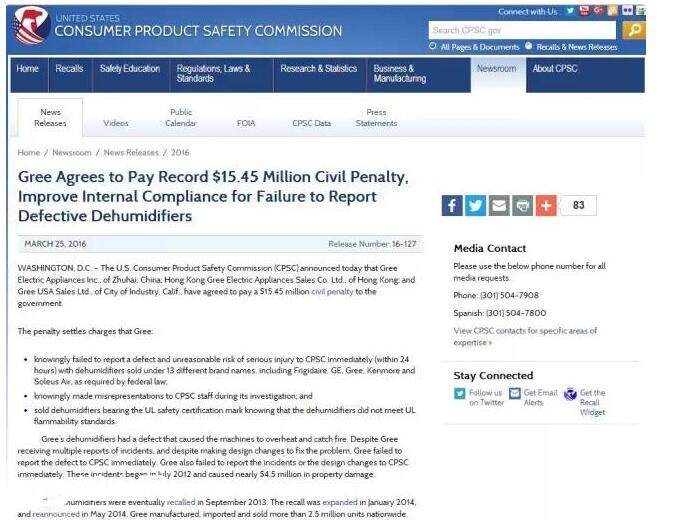
Task: Click the date MARCH 25, 2016
Action: pyautogui.click(x=55, y=244)
